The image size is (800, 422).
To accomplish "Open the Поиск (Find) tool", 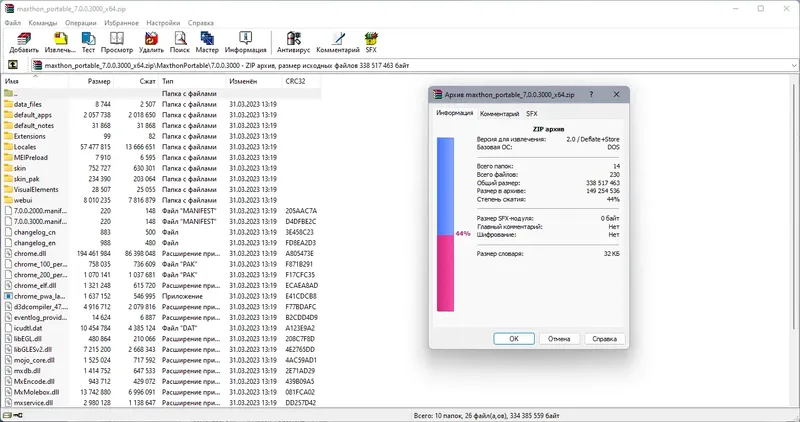I will pos(180,42).
